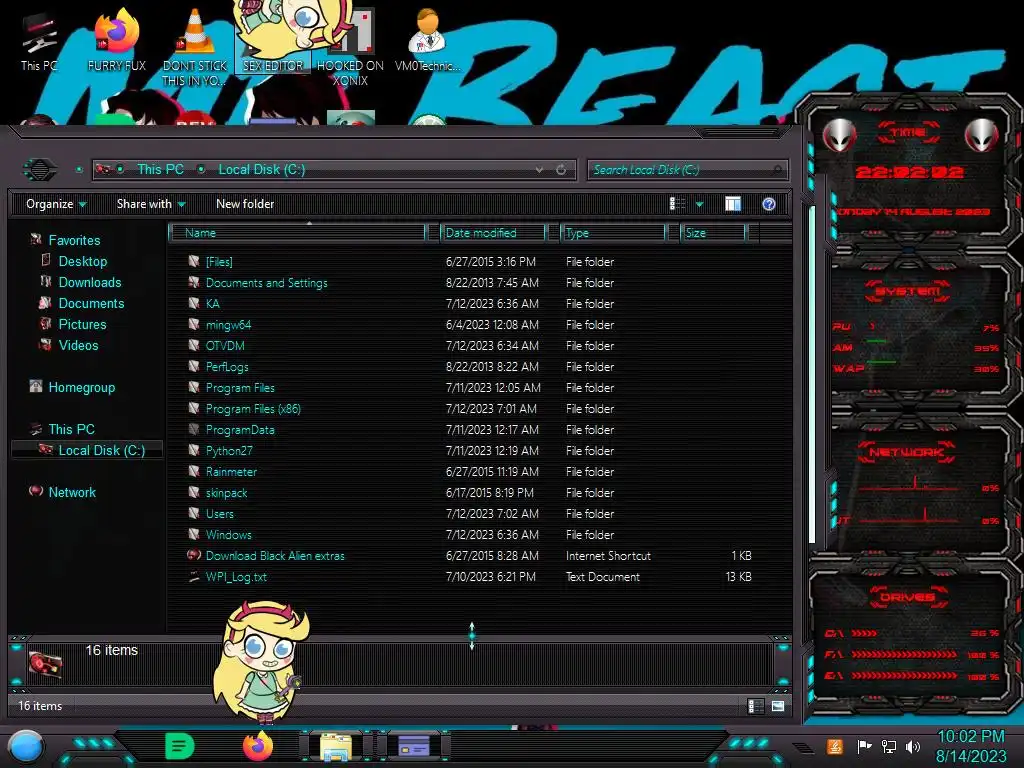Select Downloads in the navigation pane
This screenshot has height=768, width=1024.
tap(89, 282)
